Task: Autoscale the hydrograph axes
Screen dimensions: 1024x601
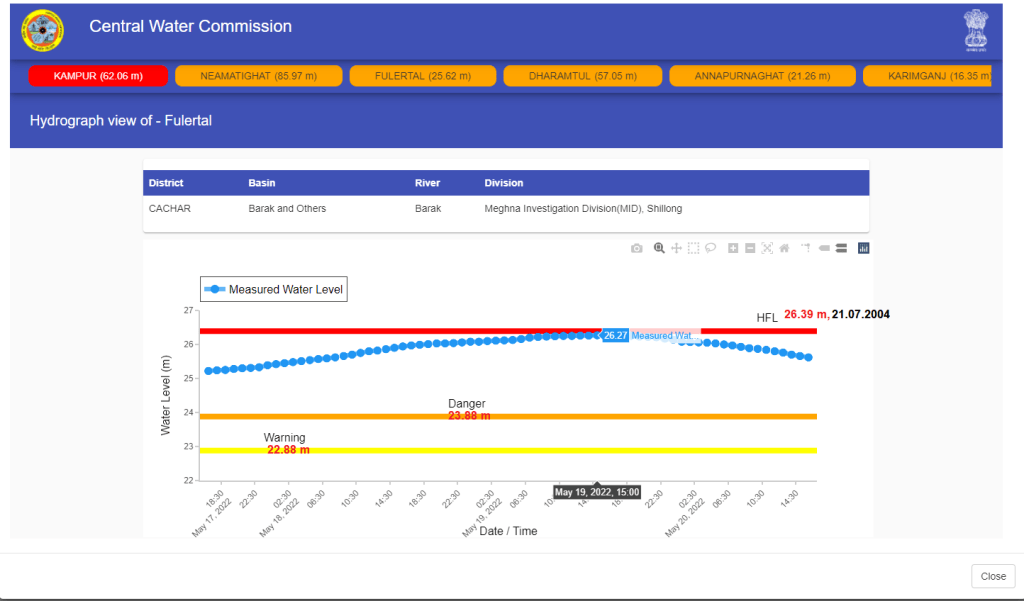Action: pos(767,248)
